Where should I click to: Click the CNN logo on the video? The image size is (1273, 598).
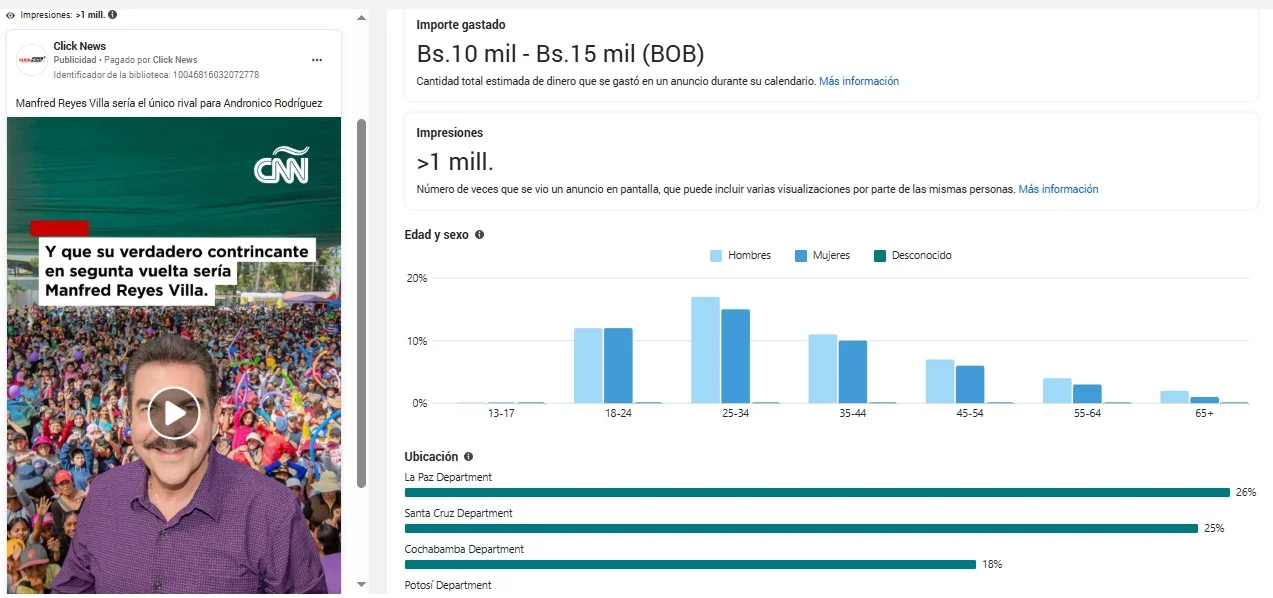pyautogui.click(x=281, y=166)
